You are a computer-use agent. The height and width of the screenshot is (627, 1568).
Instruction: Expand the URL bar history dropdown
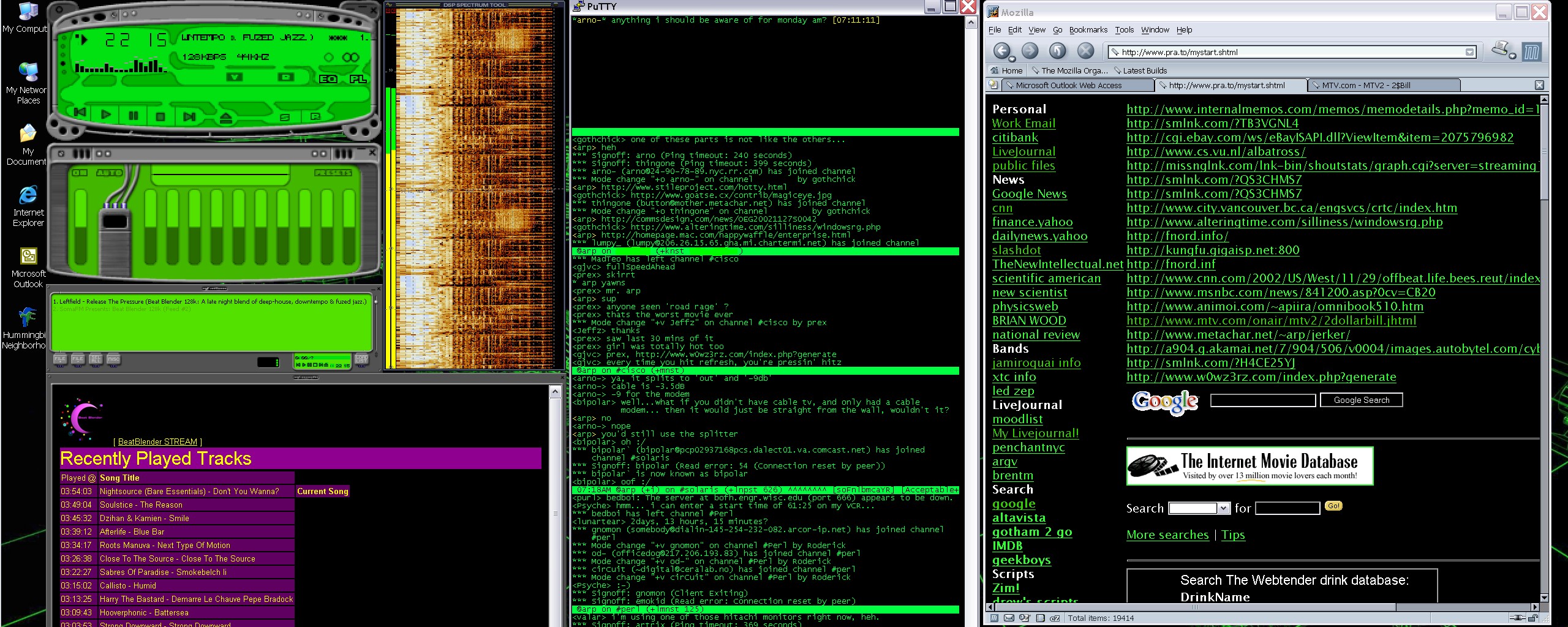point(1469,52)
